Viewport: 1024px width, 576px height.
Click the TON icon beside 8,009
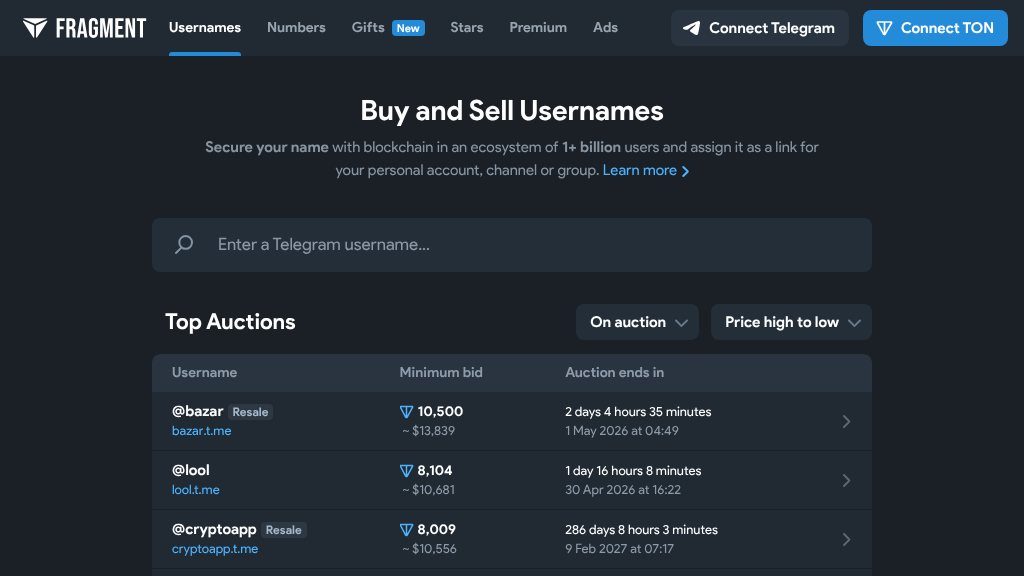click(406, 530)
